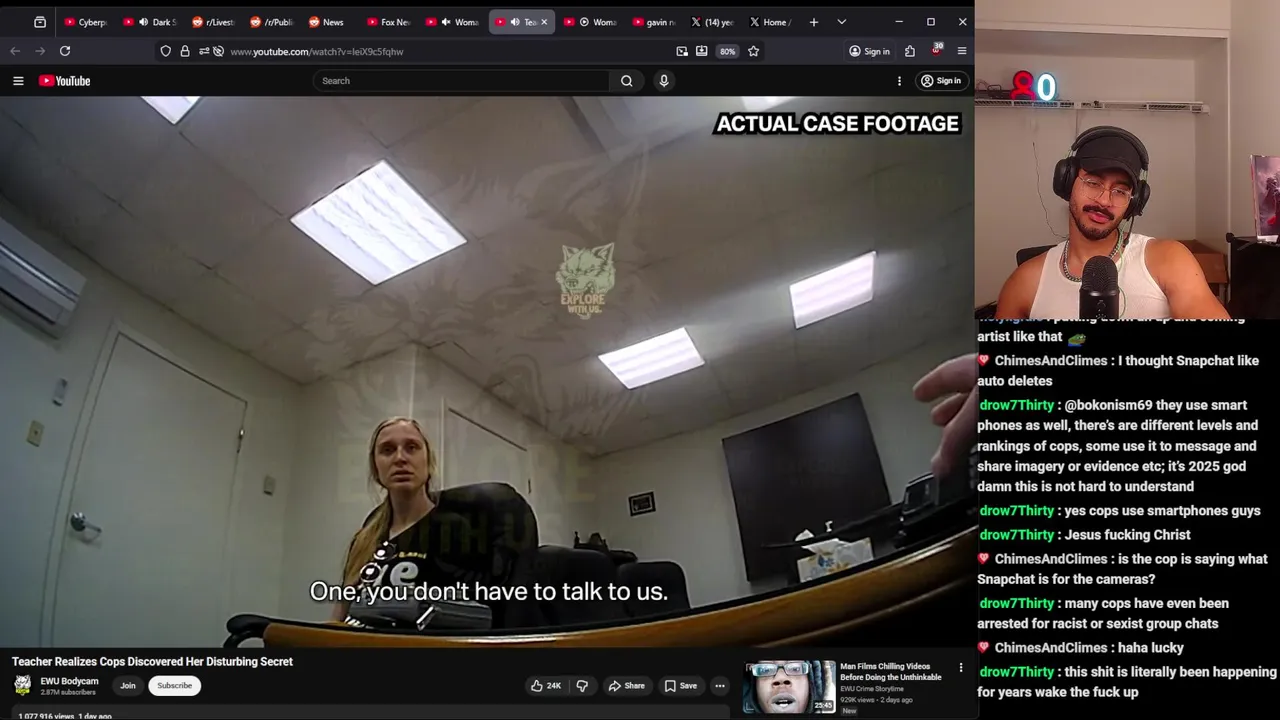Minimize the browser window
This screenshot has width=1280, height=720.
899,22
